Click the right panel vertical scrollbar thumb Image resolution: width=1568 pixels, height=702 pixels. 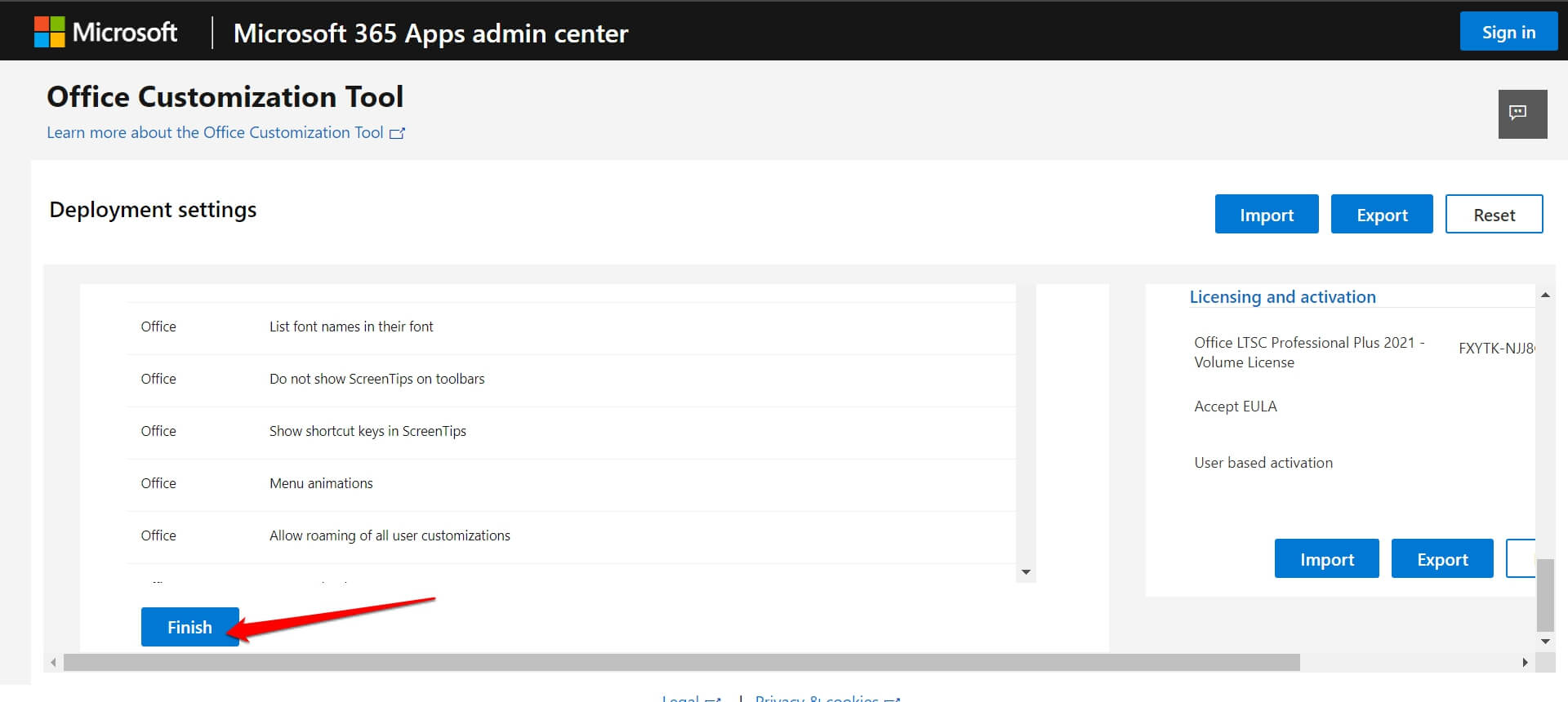click(x=1545, y=595)
